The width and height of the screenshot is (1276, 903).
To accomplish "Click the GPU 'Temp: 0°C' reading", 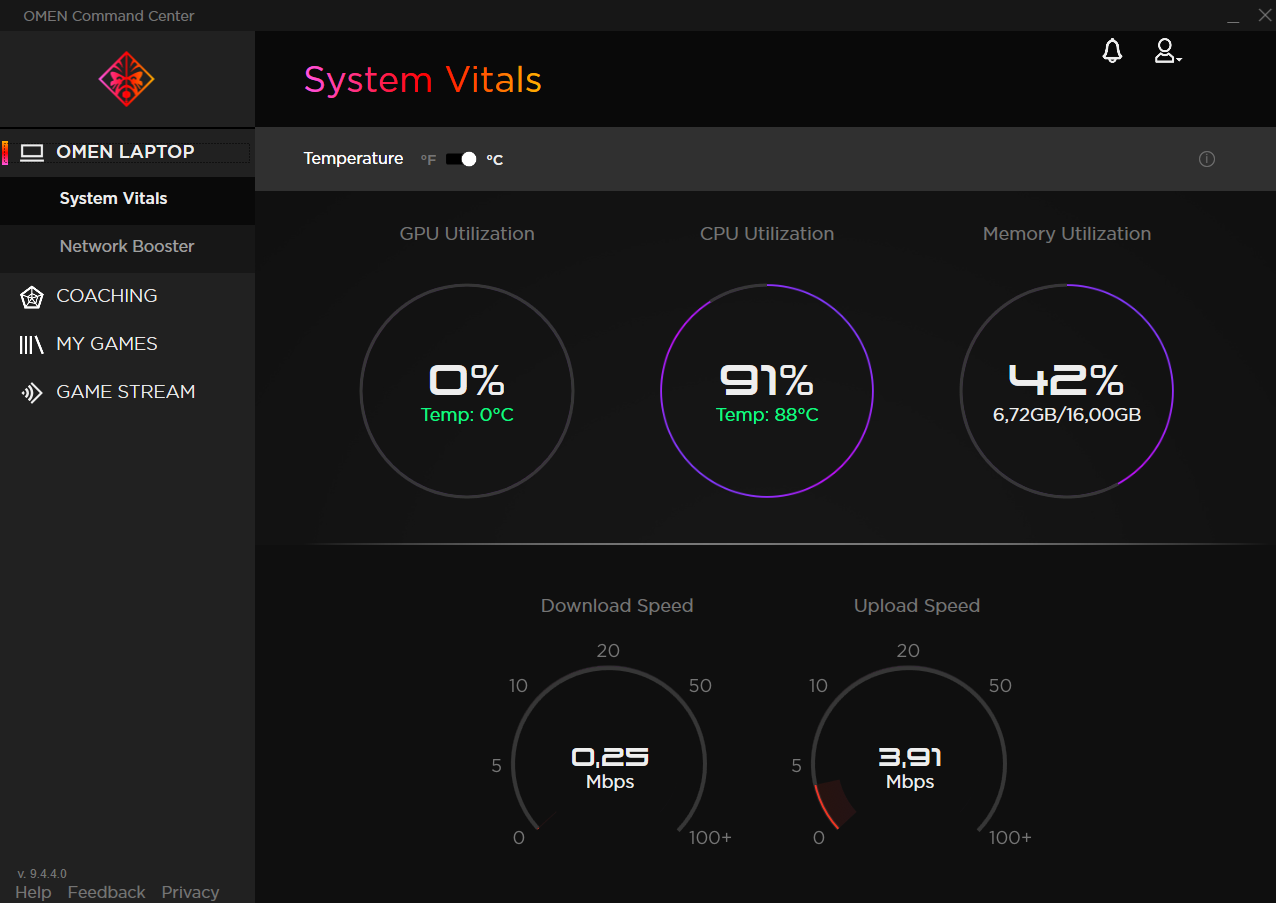I will pyautogui.click(x=467, y=415).
